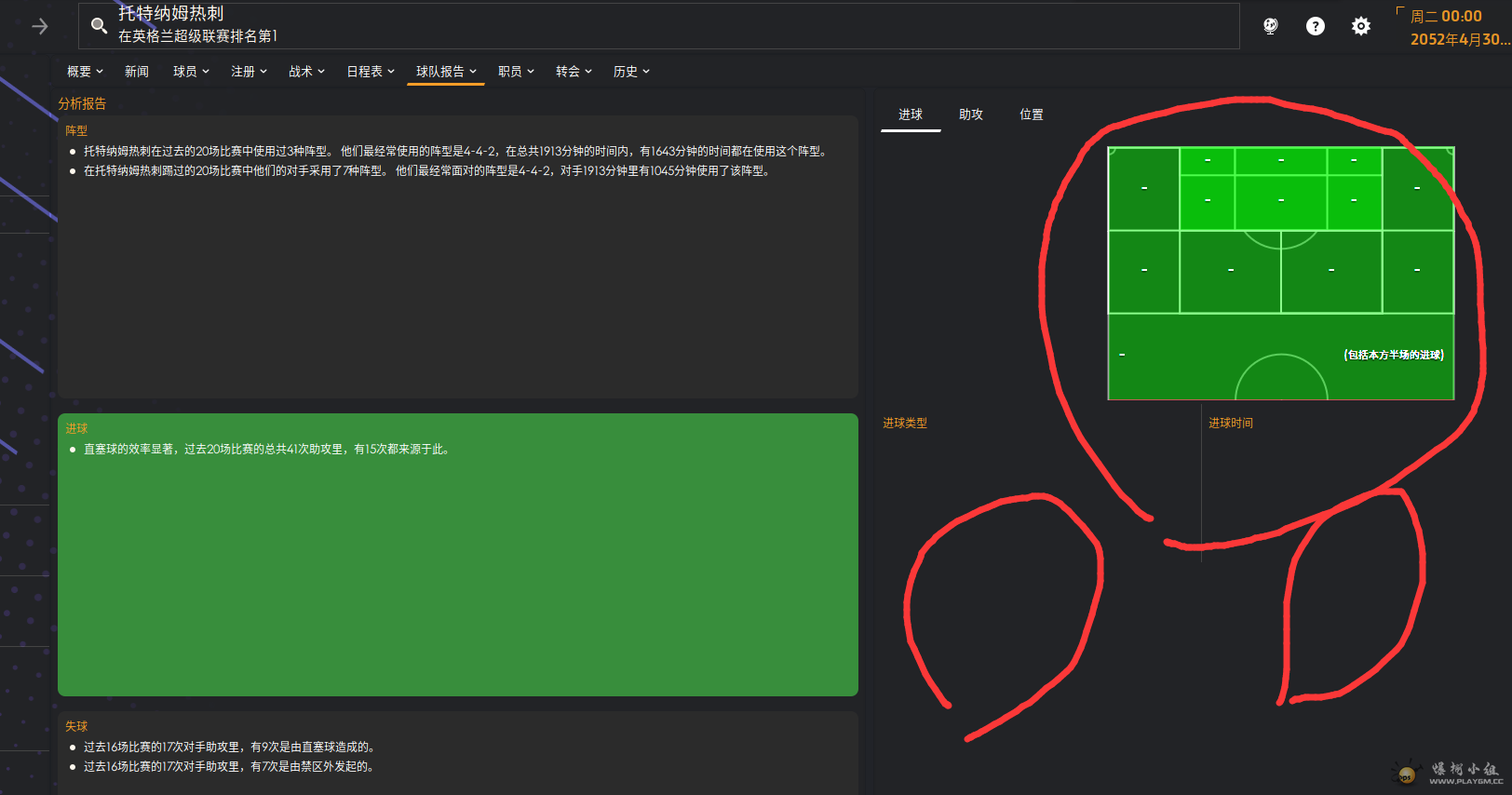Switch to the 助攻 tab
This screenshot has width=1512, height=795.
tap(971, 115)
